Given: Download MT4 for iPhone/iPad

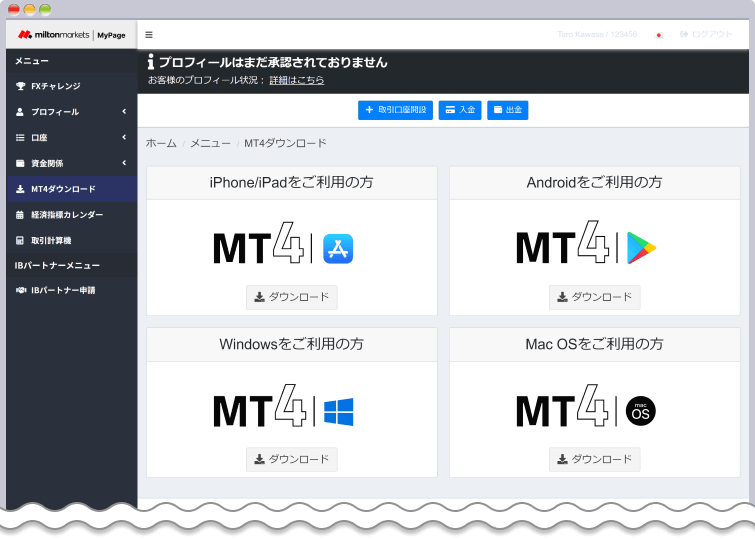Looking at the screenshot, I should click(292, 297).
